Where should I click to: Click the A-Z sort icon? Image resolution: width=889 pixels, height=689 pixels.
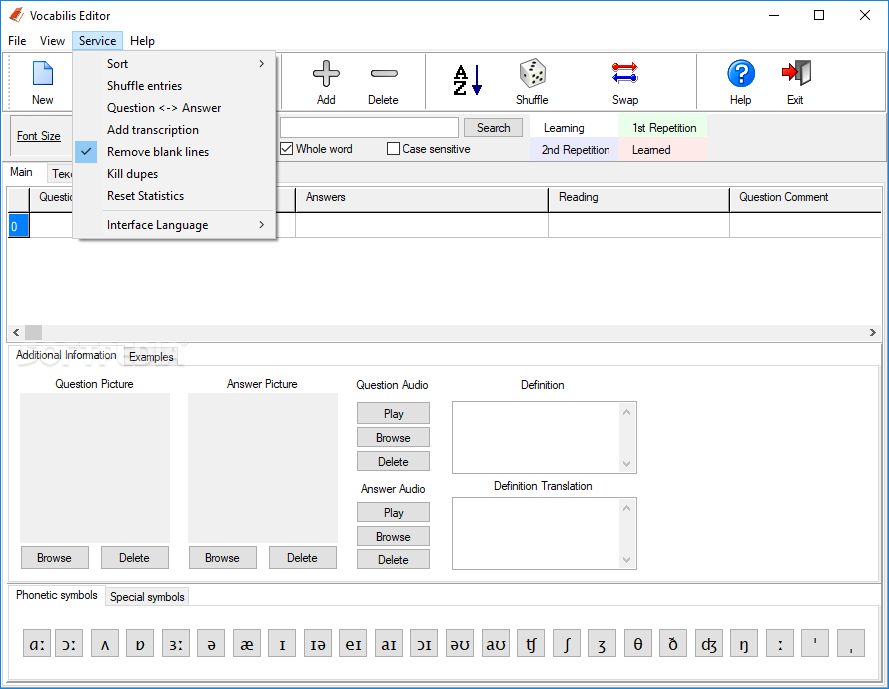click(468, 79)
